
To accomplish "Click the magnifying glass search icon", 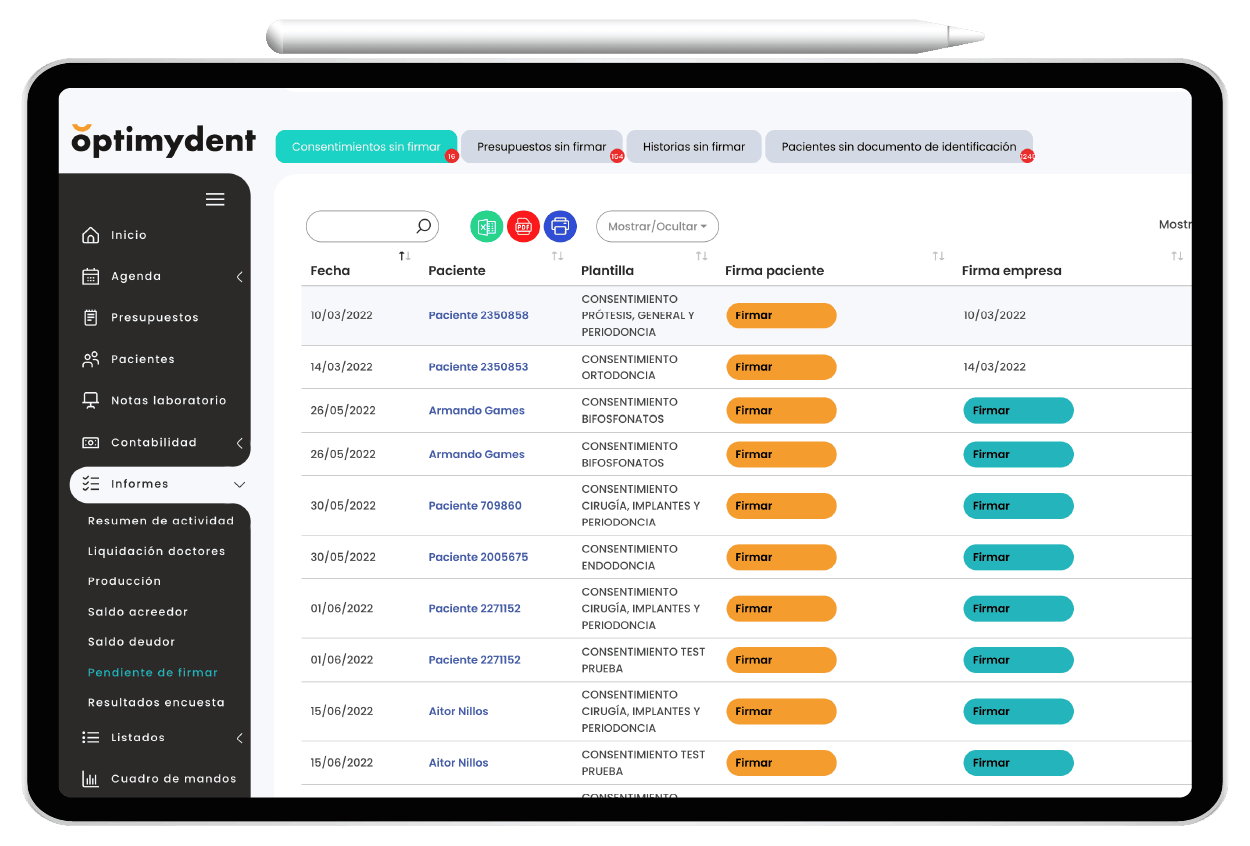I will point(423,226).
